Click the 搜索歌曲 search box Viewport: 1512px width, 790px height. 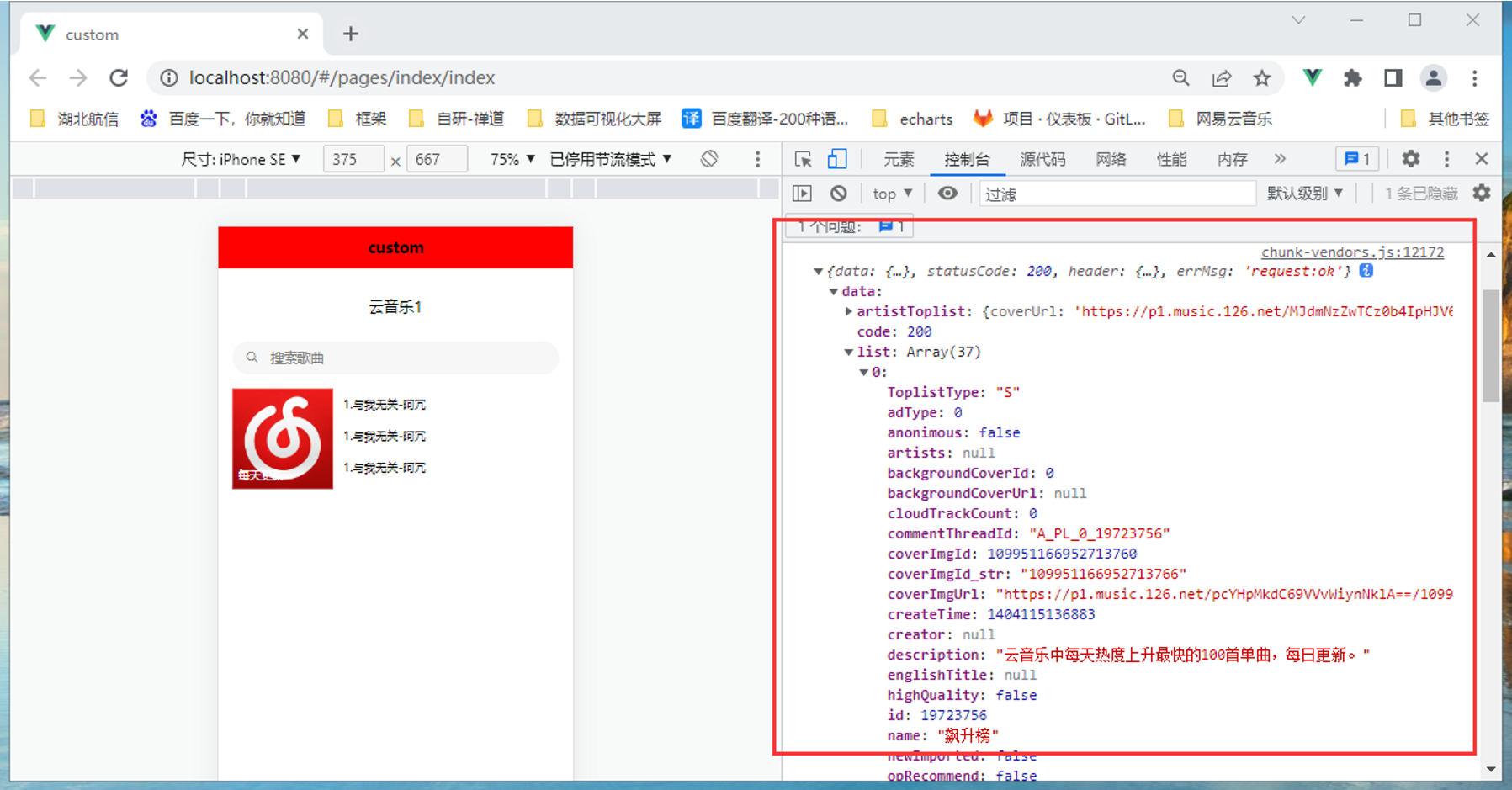(395, 358)
